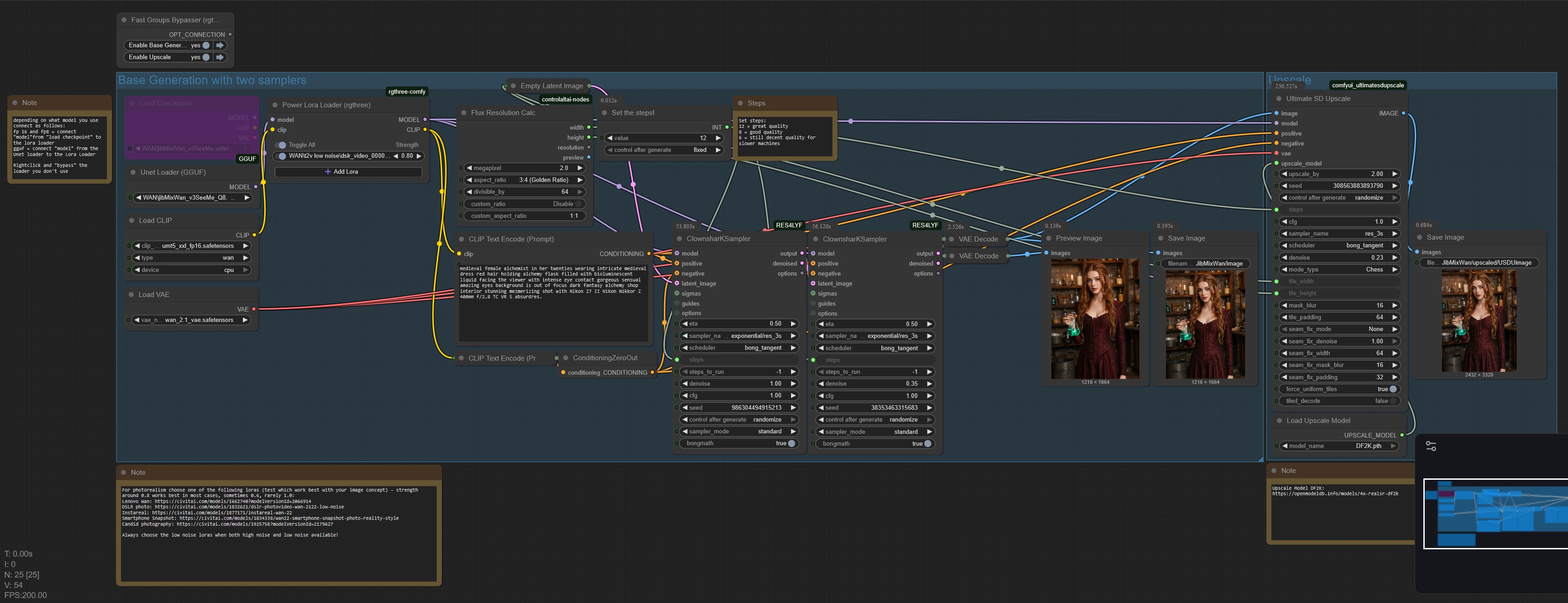Click the denoise 0.23 slider in Ultimate SD Upscale

1339,257
